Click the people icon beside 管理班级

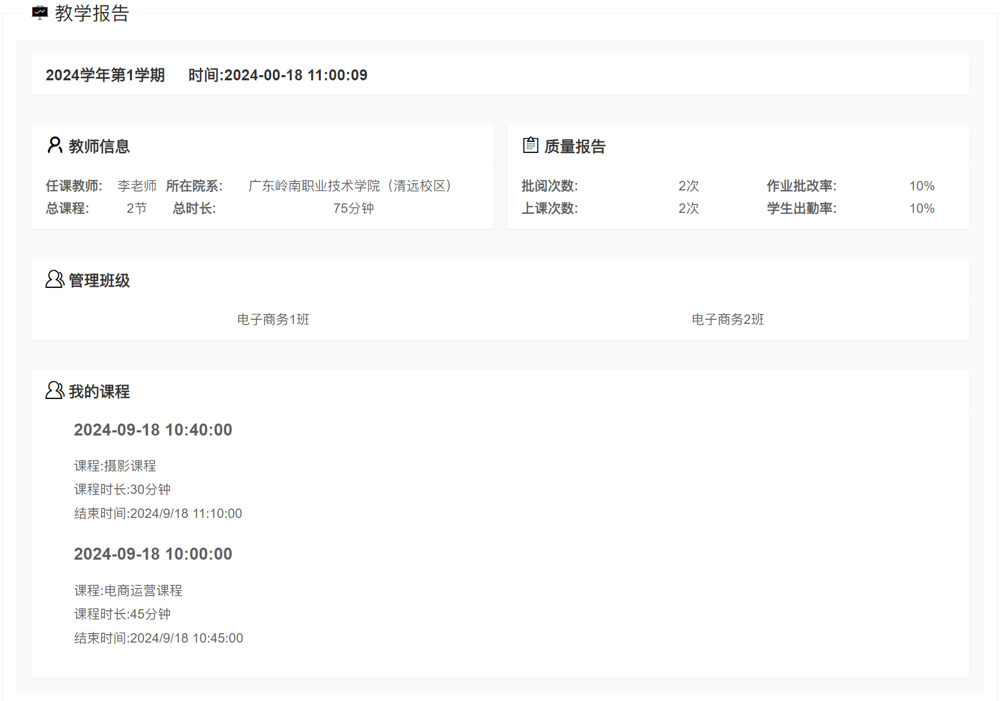point(55,280)
